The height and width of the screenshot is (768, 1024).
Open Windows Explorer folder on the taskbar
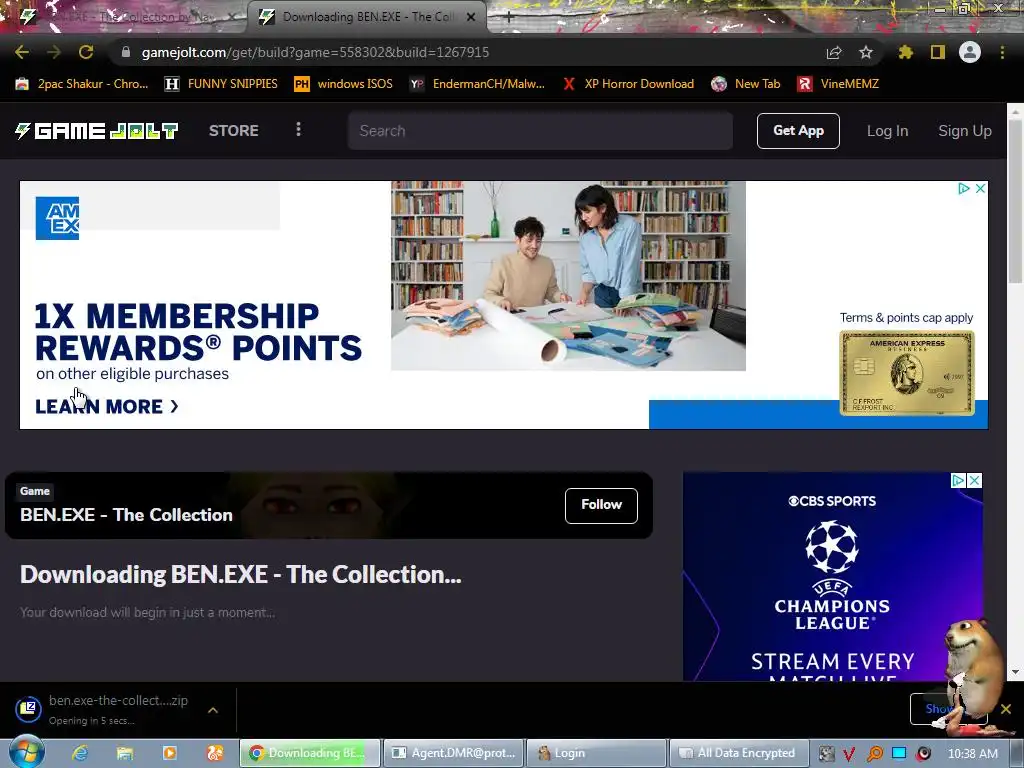(125, 753)
